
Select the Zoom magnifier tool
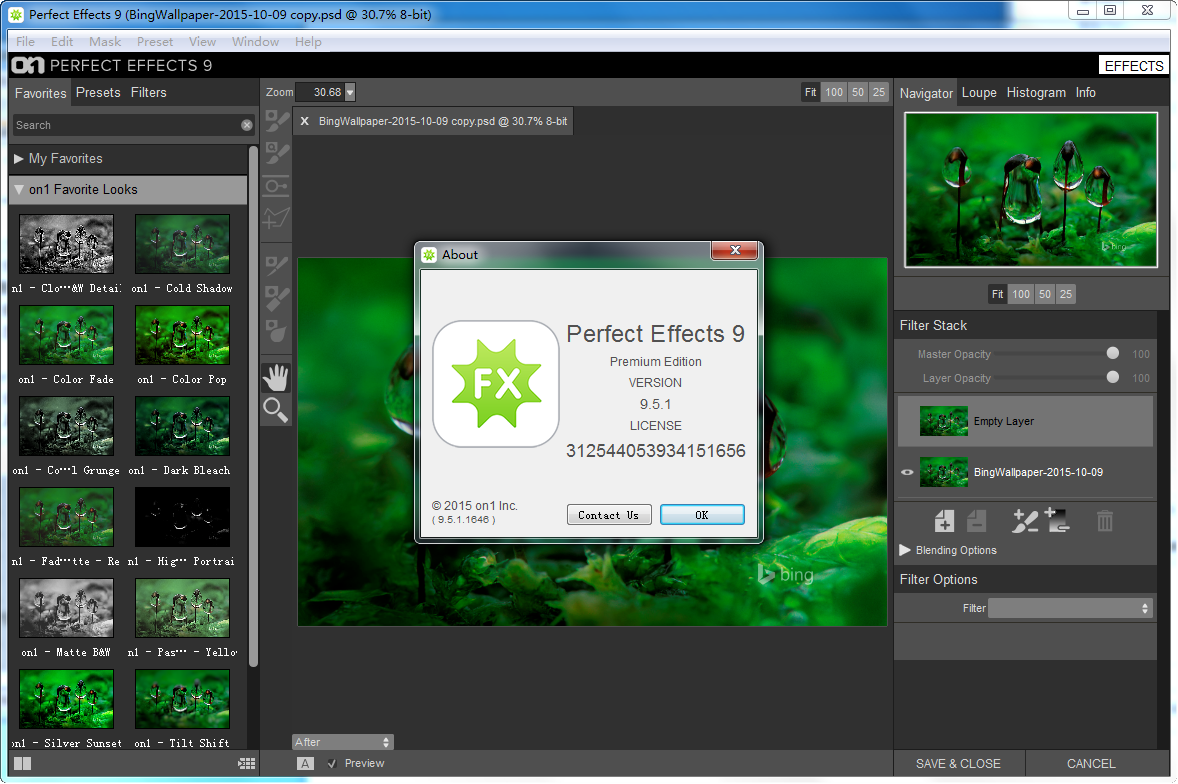275,409
